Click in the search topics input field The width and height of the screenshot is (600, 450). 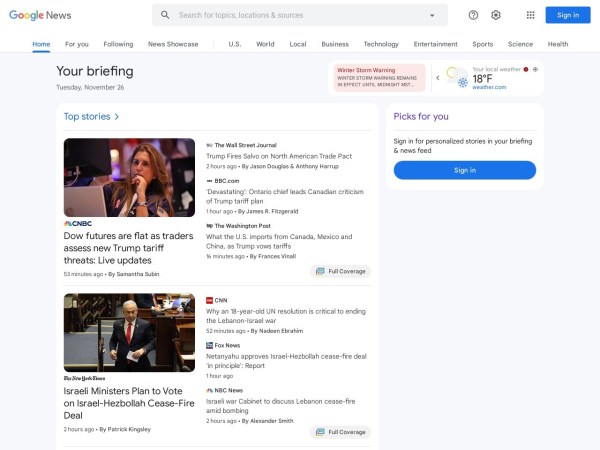tap(300, 15)
